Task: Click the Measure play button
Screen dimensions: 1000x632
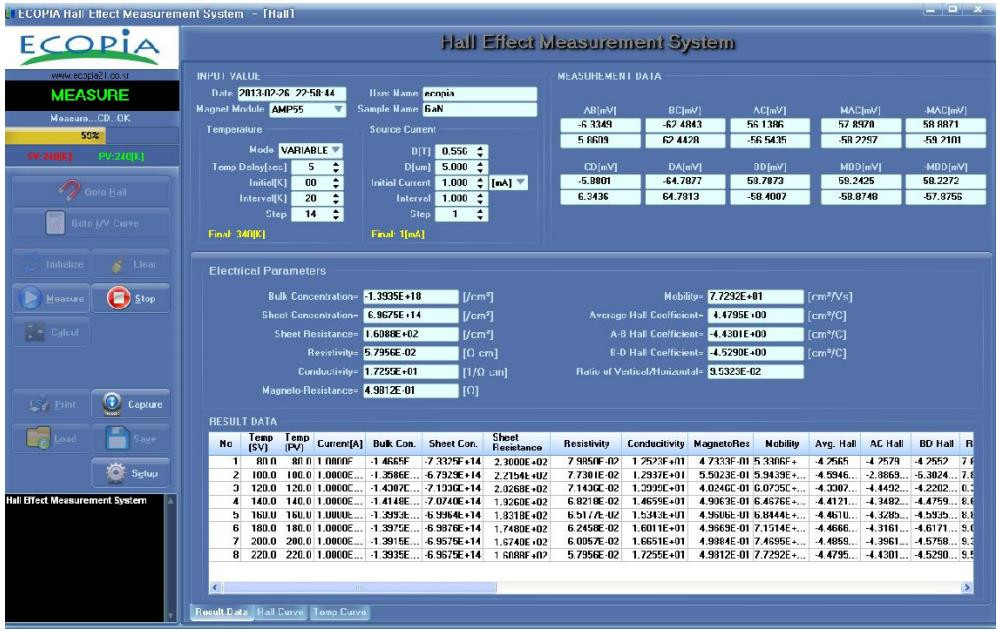Action: 49,298
